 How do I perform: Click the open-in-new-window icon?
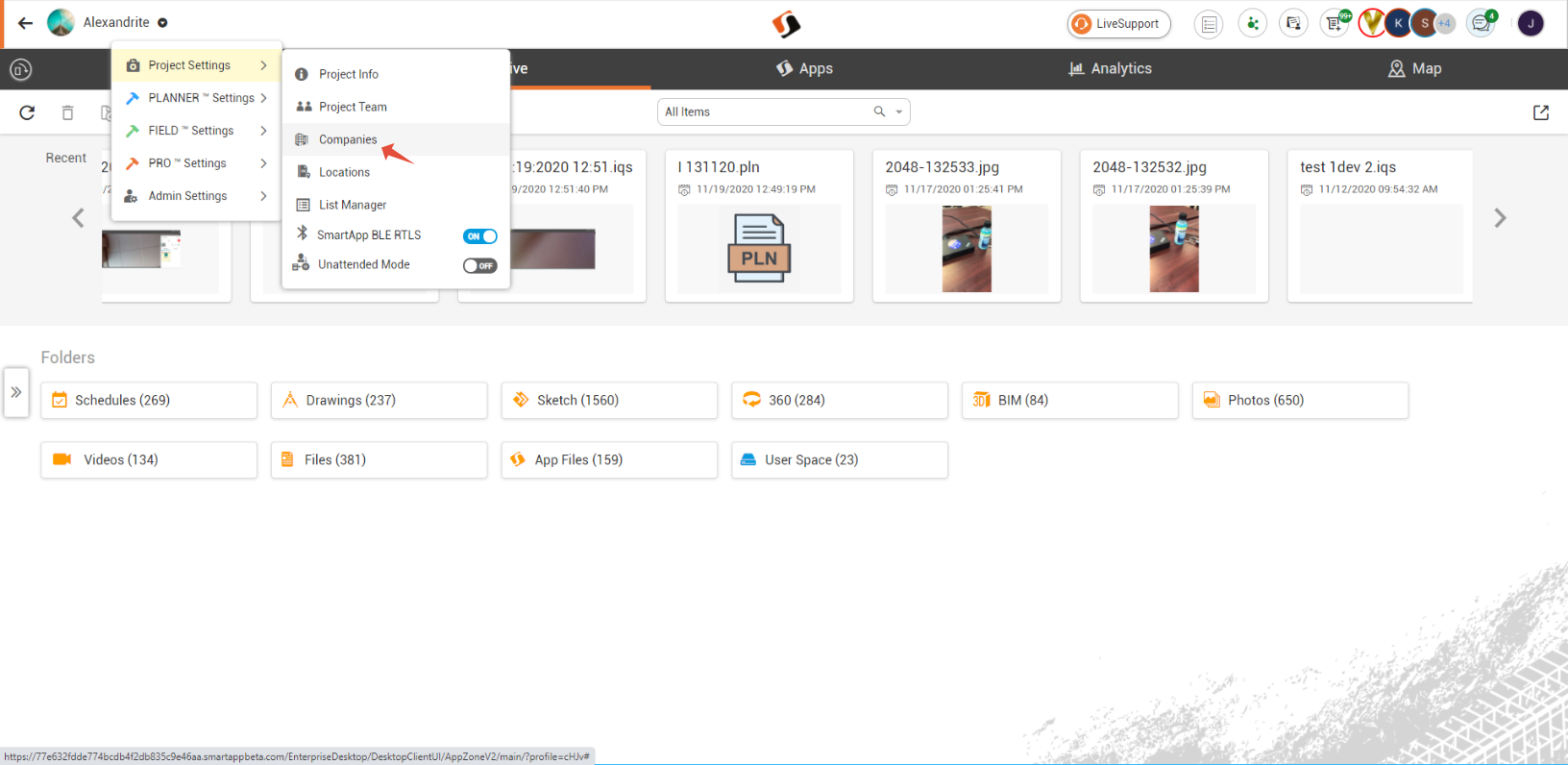click(x=1541, y=112)
